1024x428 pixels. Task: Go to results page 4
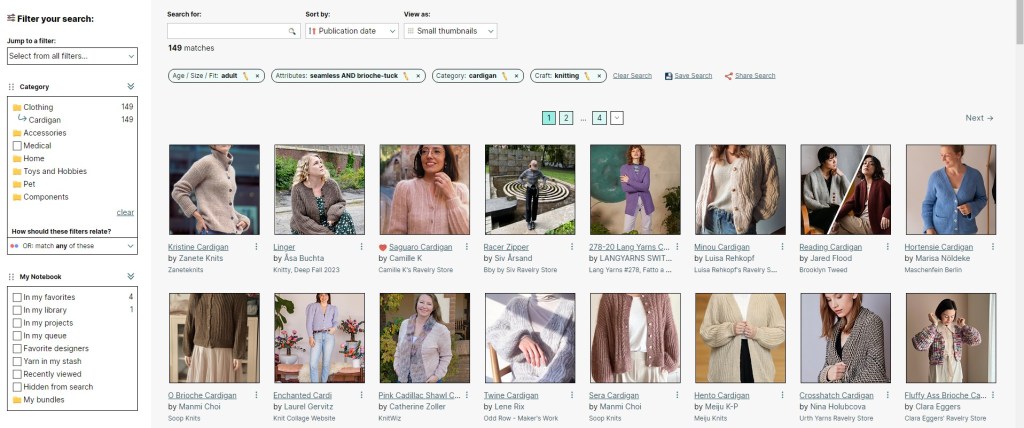click(x=599, y=118)
